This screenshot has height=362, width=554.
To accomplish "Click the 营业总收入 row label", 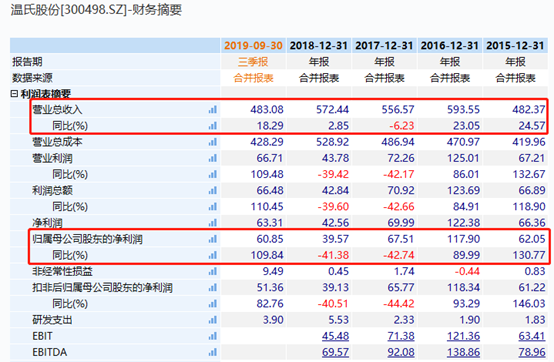I will tap(57, 110).
